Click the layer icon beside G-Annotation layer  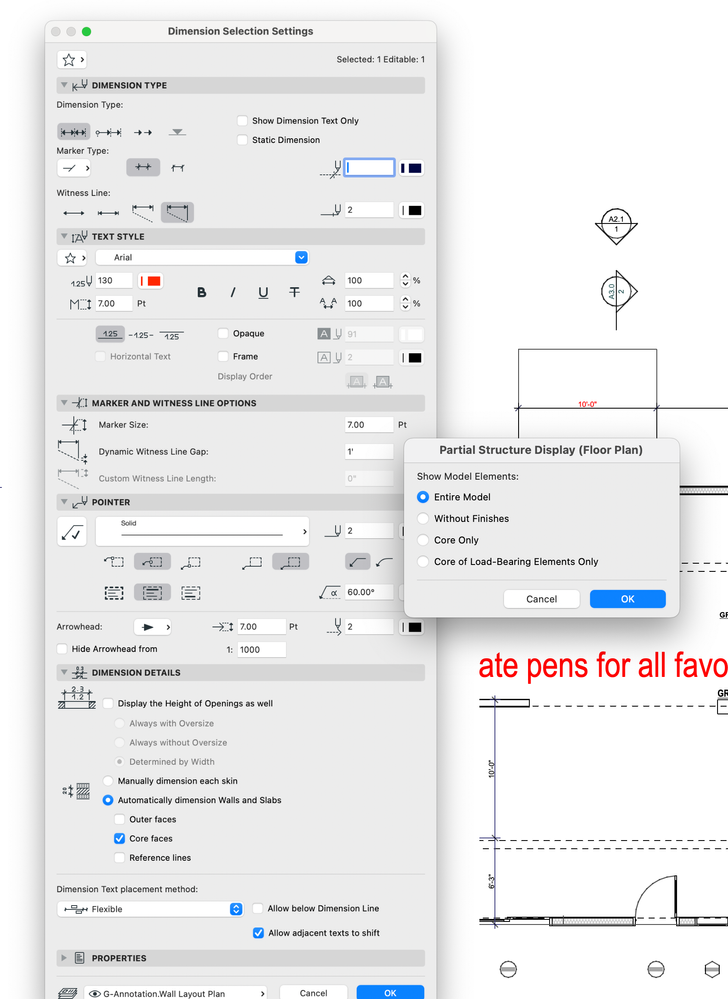click(68, 993)
